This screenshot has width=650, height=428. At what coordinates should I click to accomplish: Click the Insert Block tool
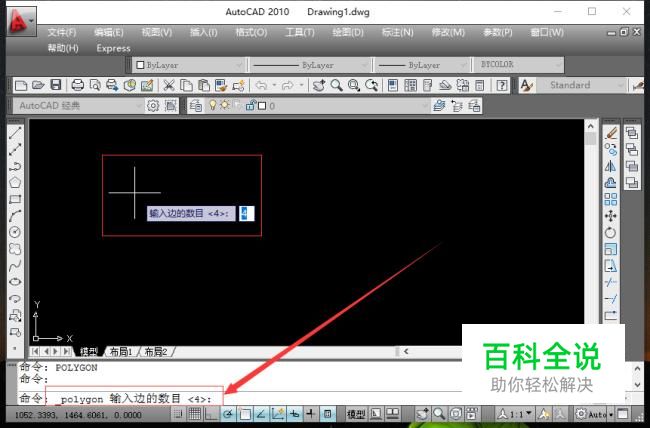click(x=15, y=316)
